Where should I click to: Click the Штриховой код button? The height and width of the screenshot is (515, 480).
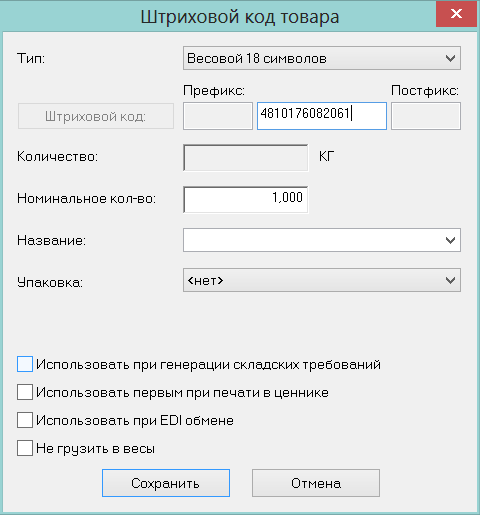tap(96, 116)
